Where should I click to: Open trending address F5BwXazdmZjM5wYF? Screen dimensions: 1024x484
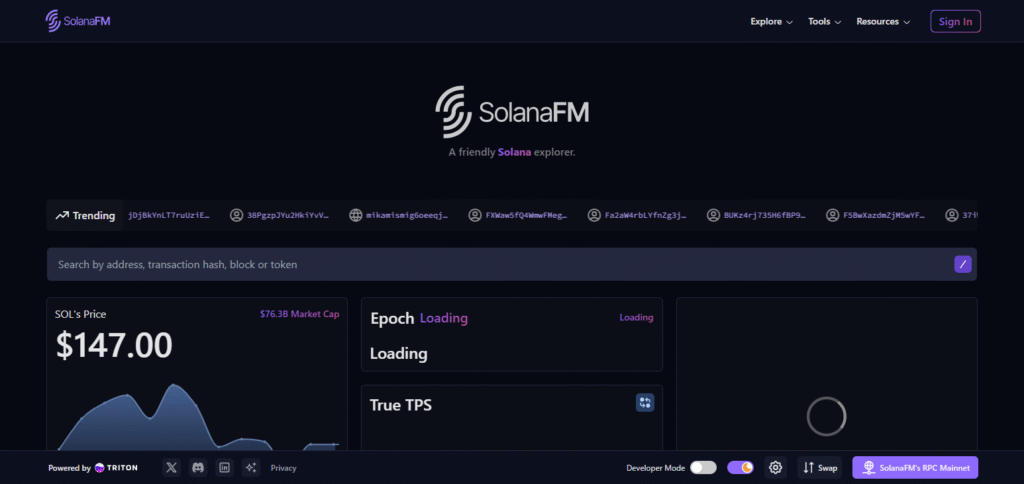point(884,215)
